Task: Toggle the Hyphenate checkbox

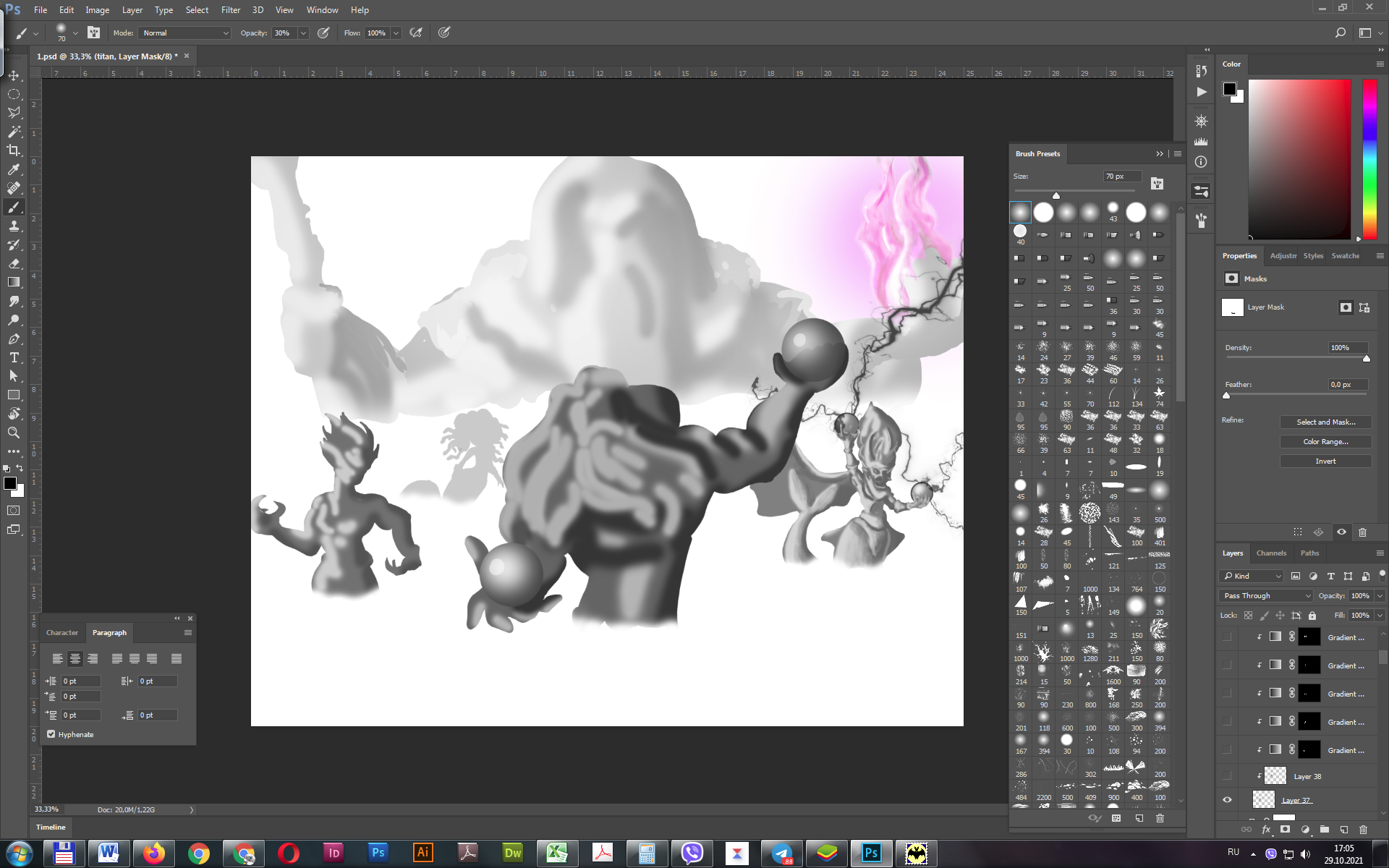Action: (51, 734)
